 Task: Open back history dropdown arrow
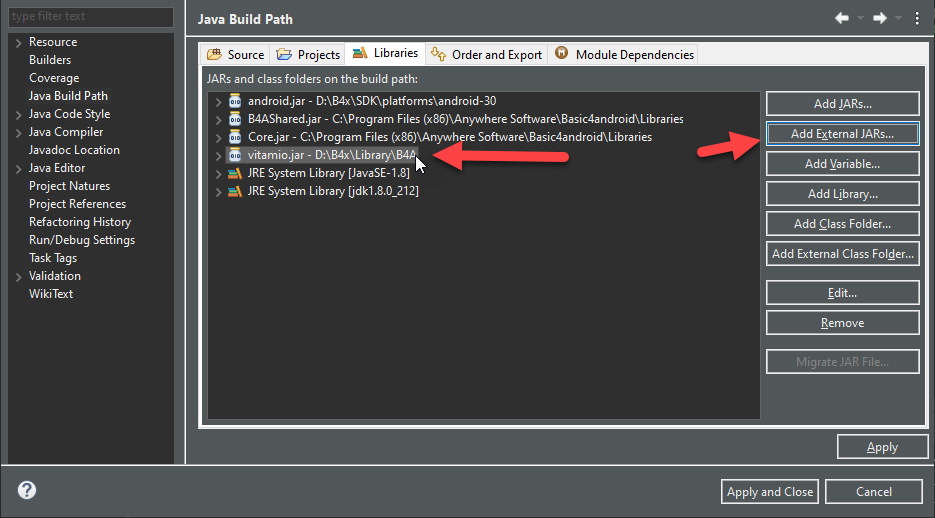tap(860, 18)
